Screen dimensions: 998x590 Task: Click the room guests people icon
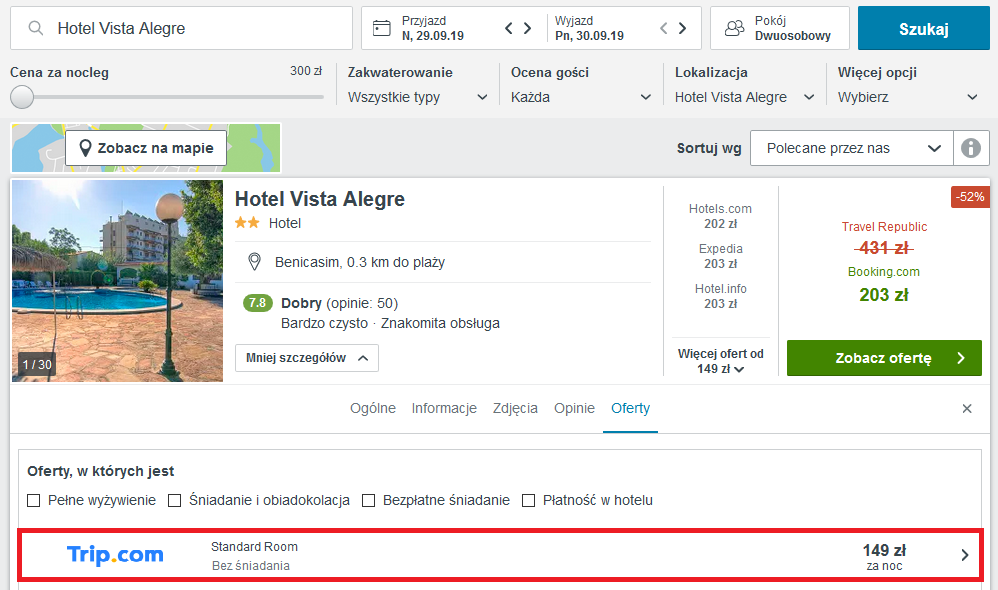(734, 28)
